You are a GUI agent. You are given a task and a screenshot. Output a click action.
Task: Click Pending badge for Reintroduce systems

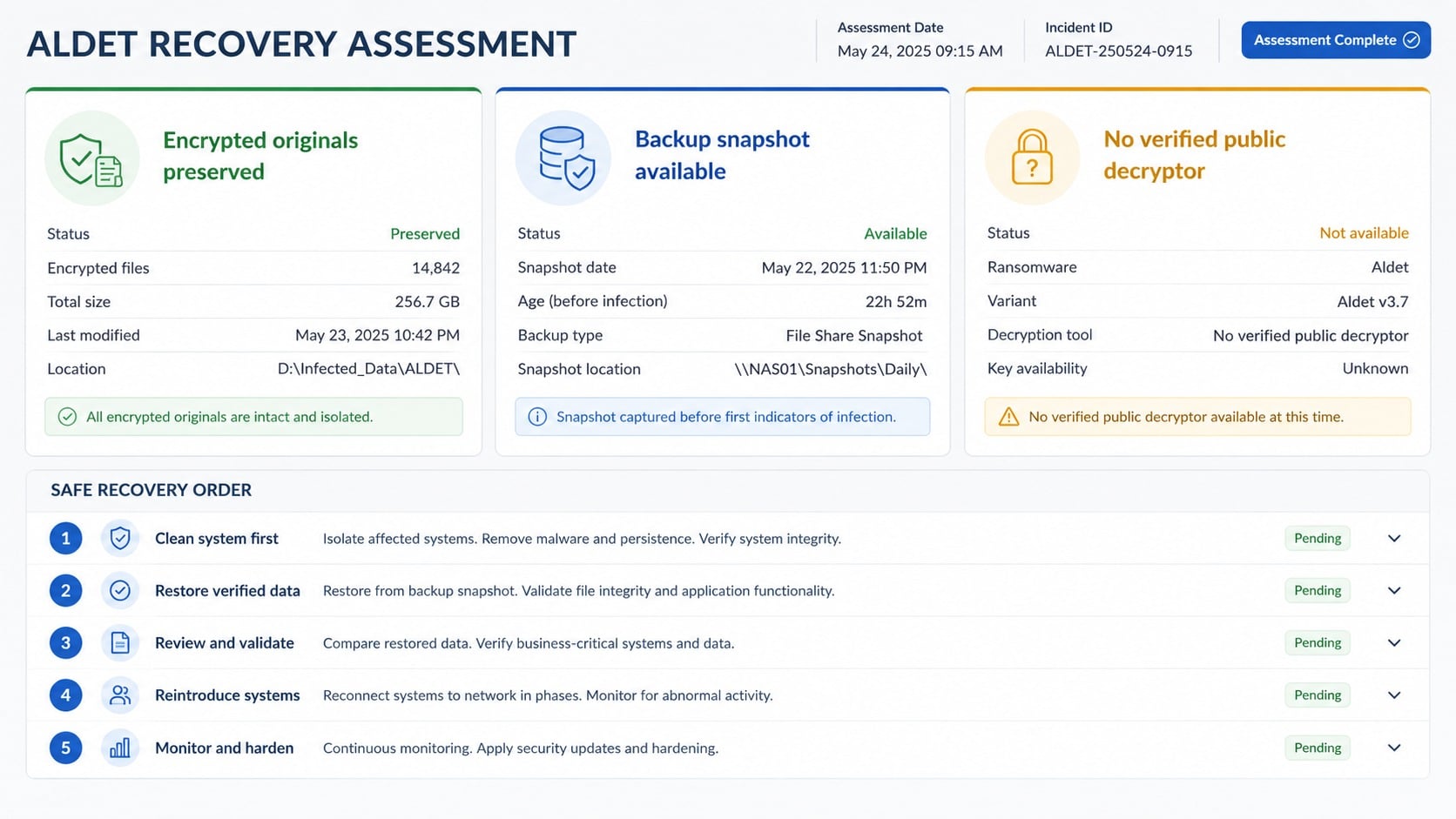pyautogui.click(x=1318, y=695)
